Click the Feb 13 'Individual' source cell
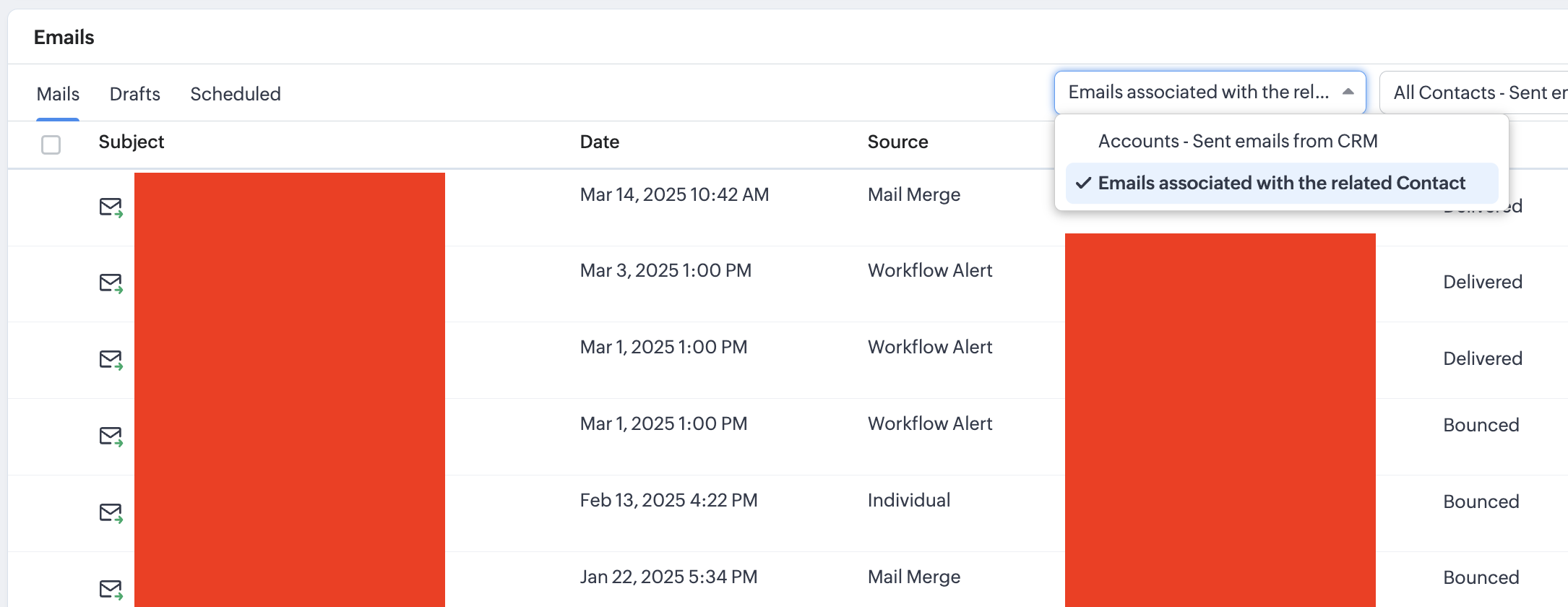Image resolution: width=1568 pixels, height=607 pixels. (x=909, y=500)
